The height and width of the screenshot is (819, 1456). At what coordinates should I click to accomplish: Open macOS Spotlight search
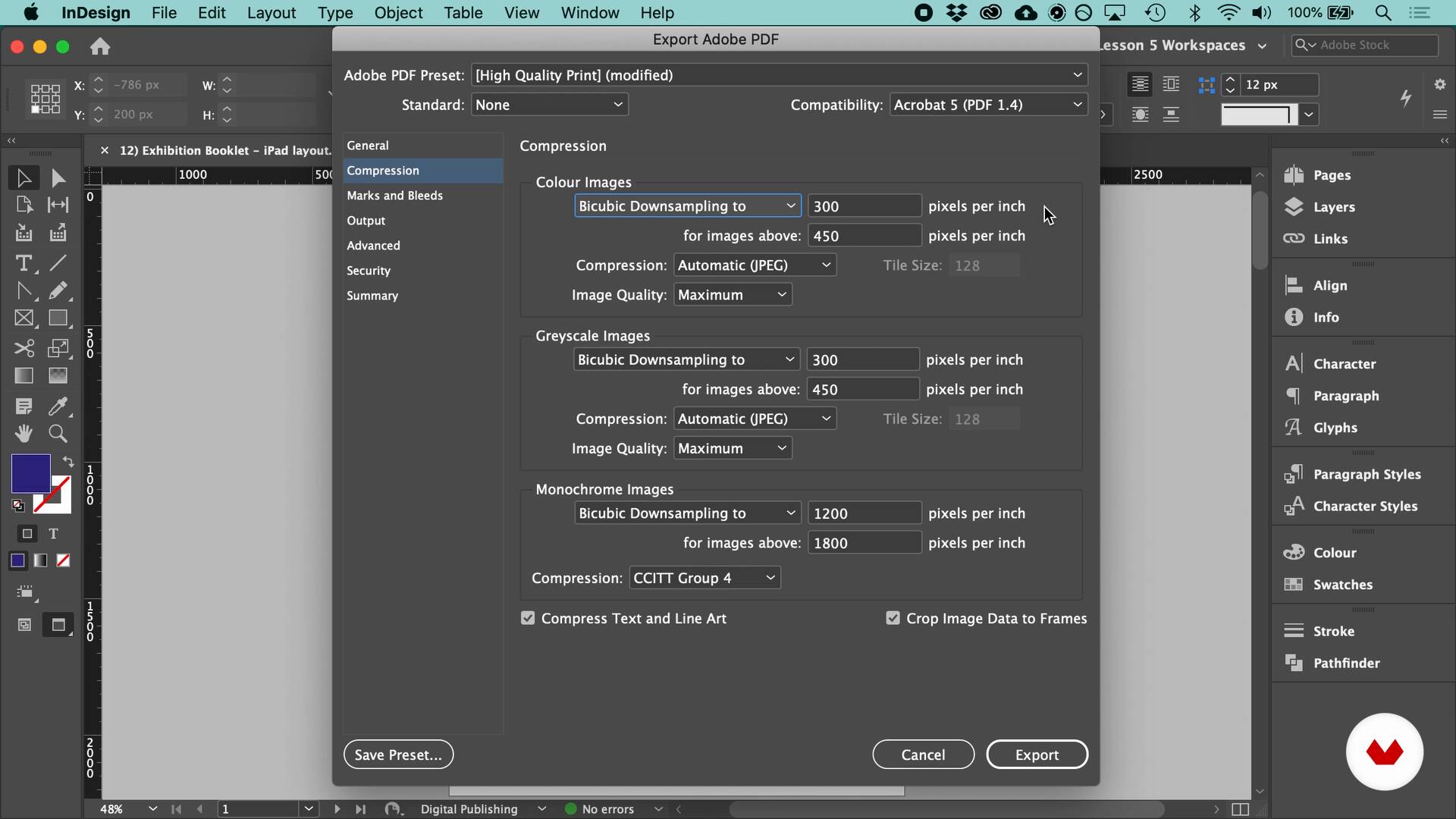[1383, 13]
